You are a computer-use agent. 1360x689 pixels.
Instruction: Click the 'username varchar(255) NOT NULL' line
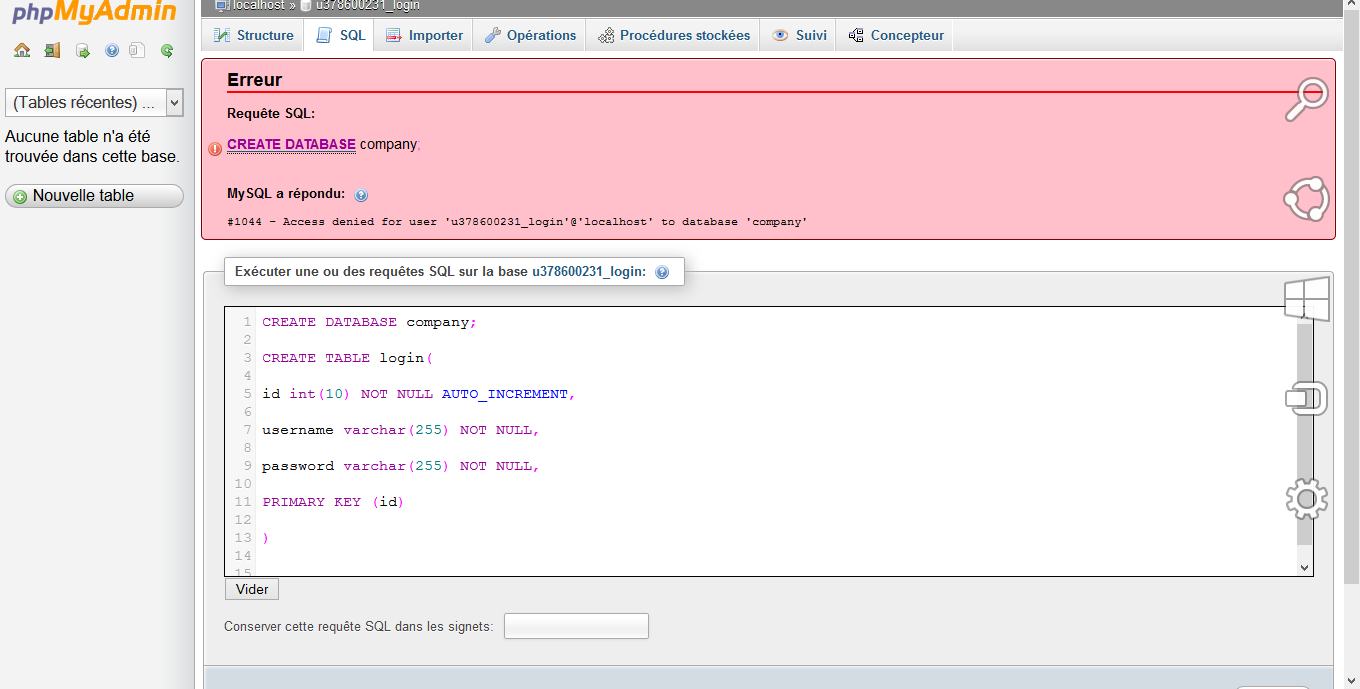400,430
